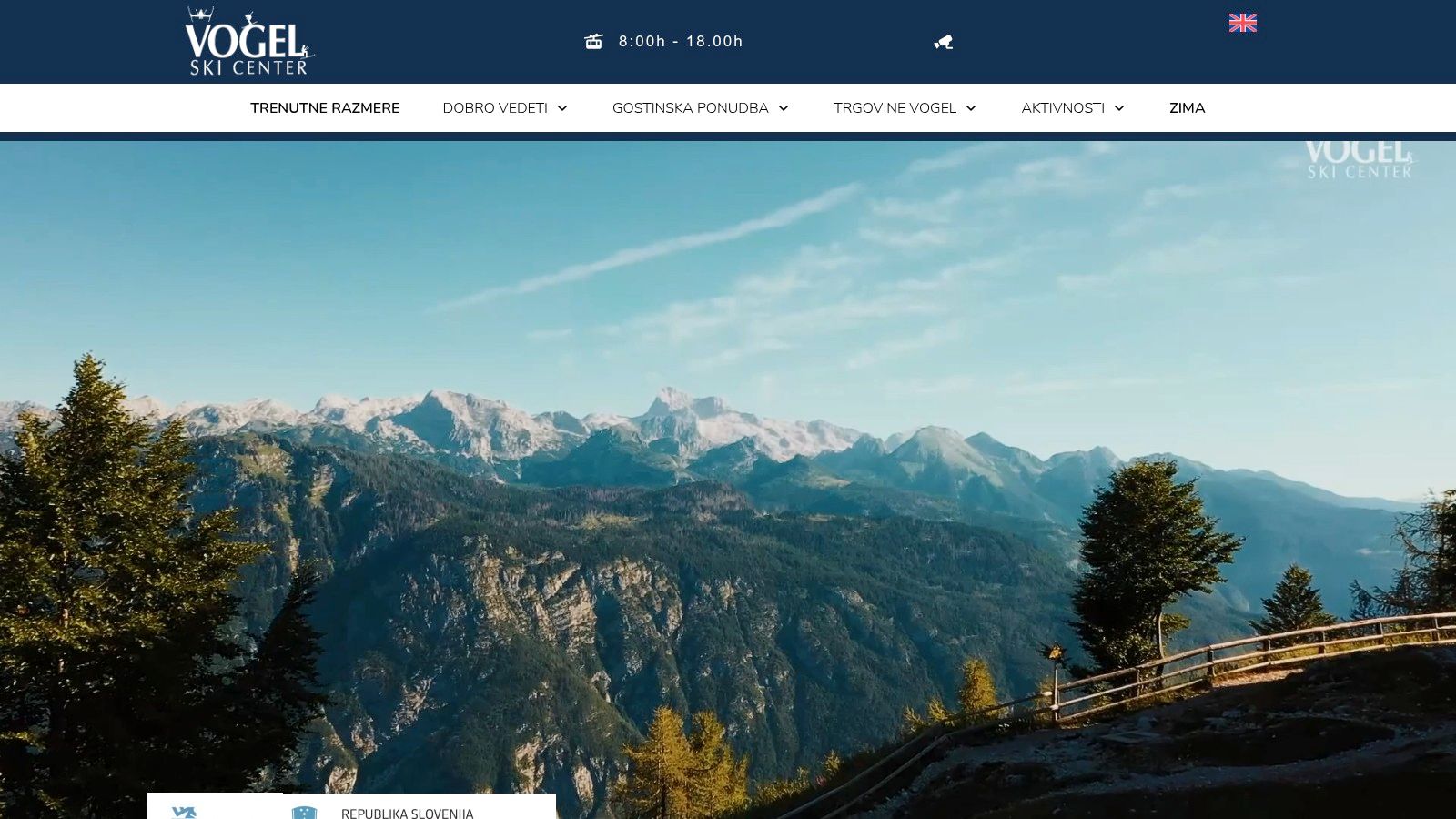This screenshot has width=1456, height=819.
Task: Expand the Aktivnosti chevron
Action: pos(1119,108)
